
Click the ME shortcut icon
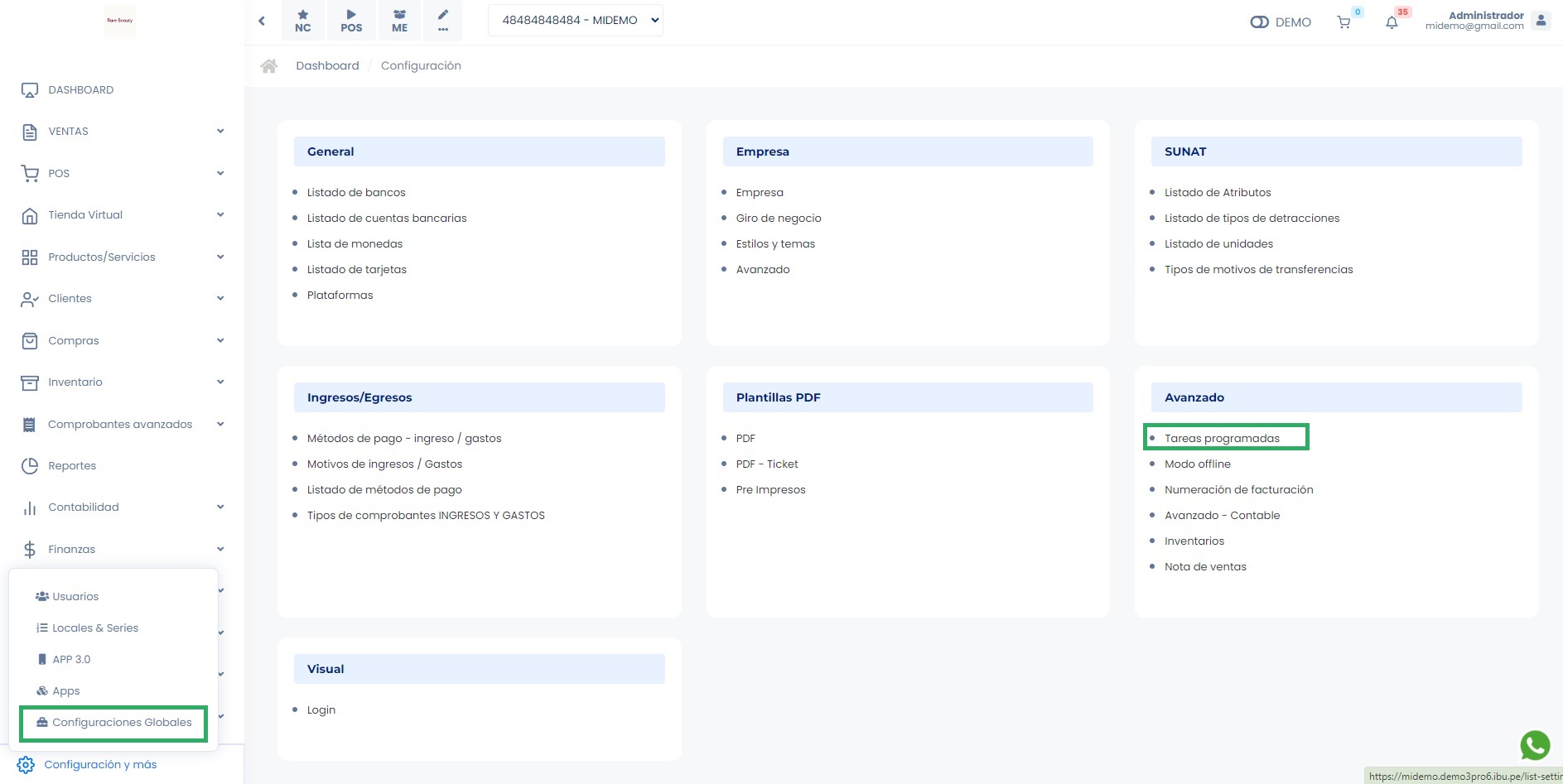coord(399,21)
